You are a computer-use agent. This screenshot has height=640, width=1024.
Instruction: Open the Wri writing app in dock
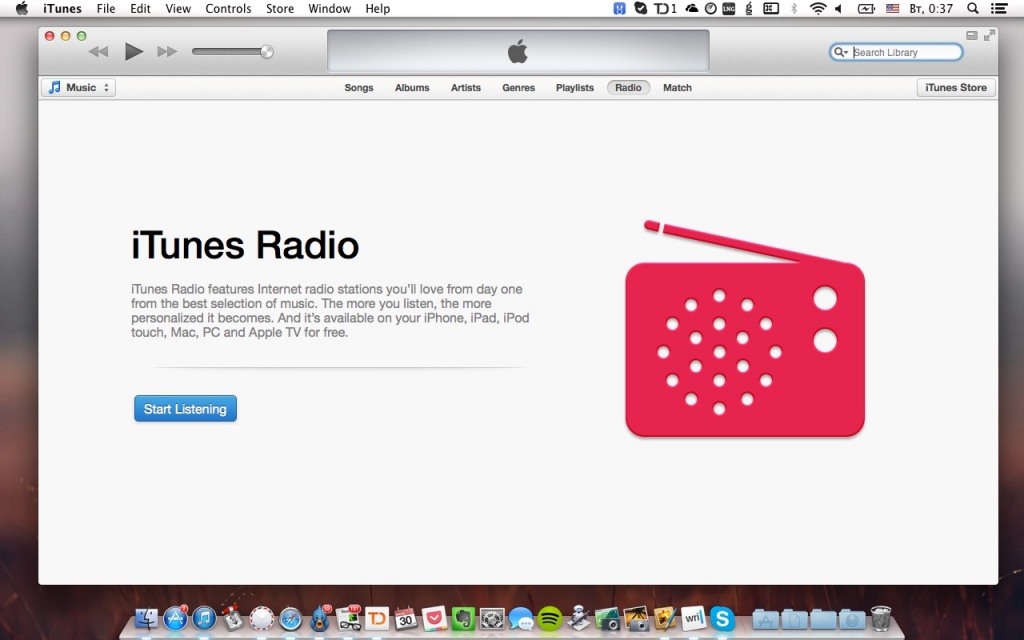(694, 618)
